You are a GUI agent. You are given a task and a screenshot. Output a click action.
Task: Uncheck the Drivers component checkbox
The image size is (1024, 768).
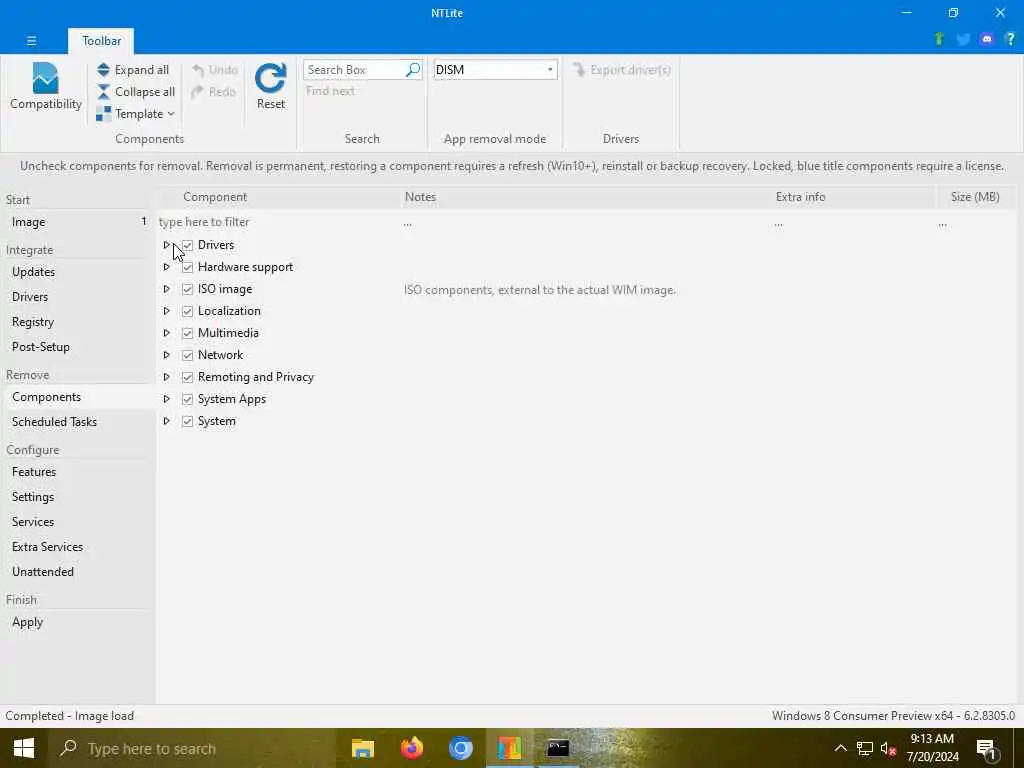(187, 245)
